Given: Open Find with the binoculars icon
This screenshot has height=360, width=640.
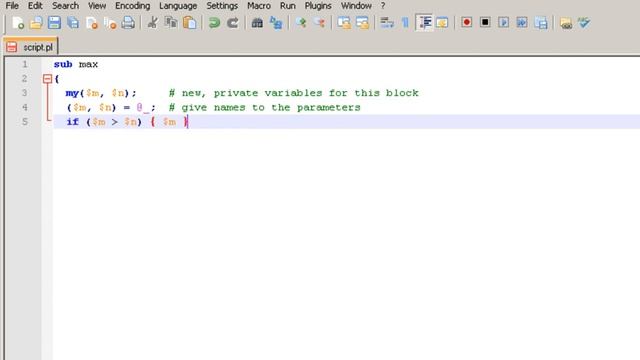Looking at the screenshot, I should point(257,22).
